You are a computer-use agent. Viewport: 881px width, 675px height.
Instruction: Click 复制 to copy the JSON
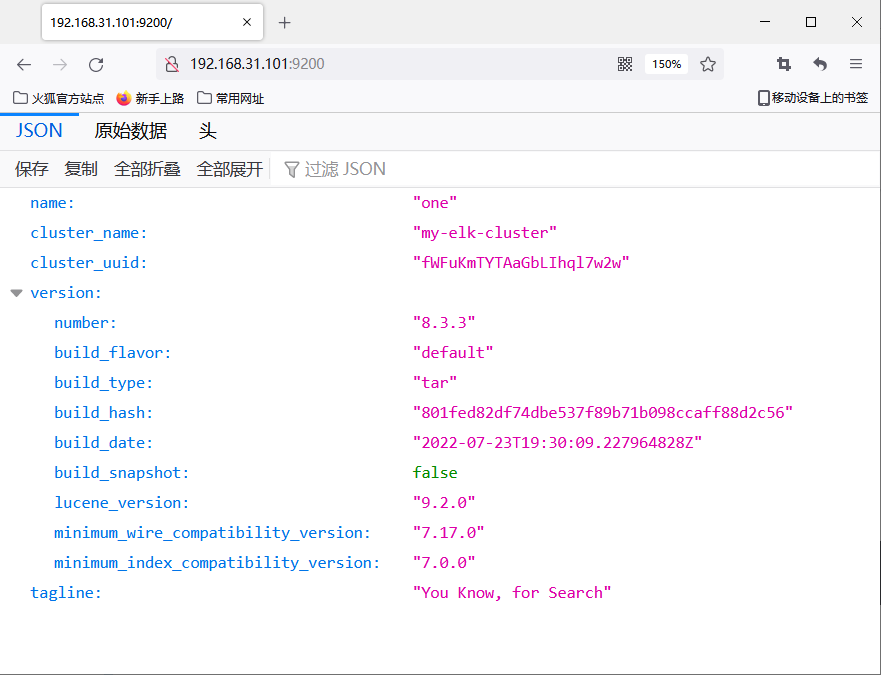coord(81,169)
